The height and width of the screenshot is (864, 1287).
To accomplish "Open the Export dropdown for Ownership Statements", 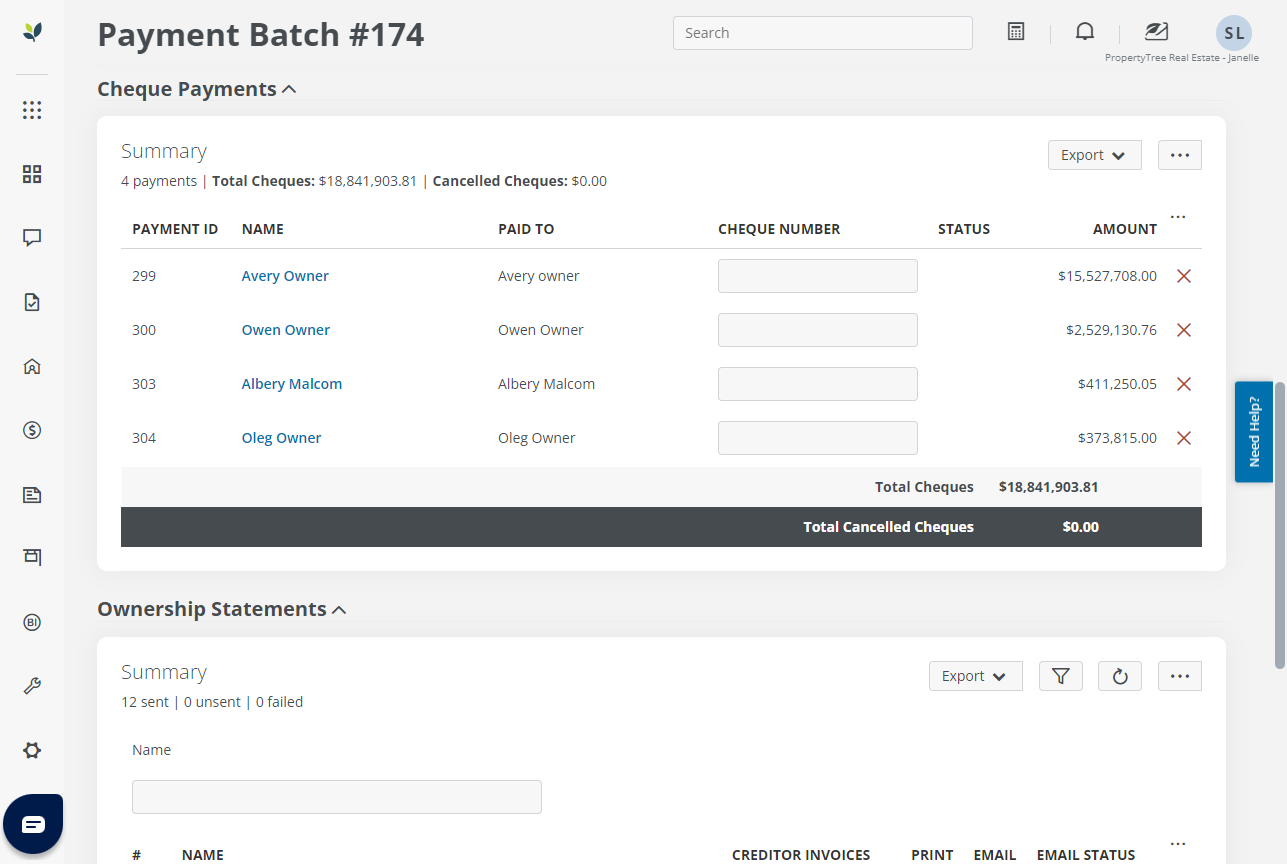I will click(x=976, y=676).
